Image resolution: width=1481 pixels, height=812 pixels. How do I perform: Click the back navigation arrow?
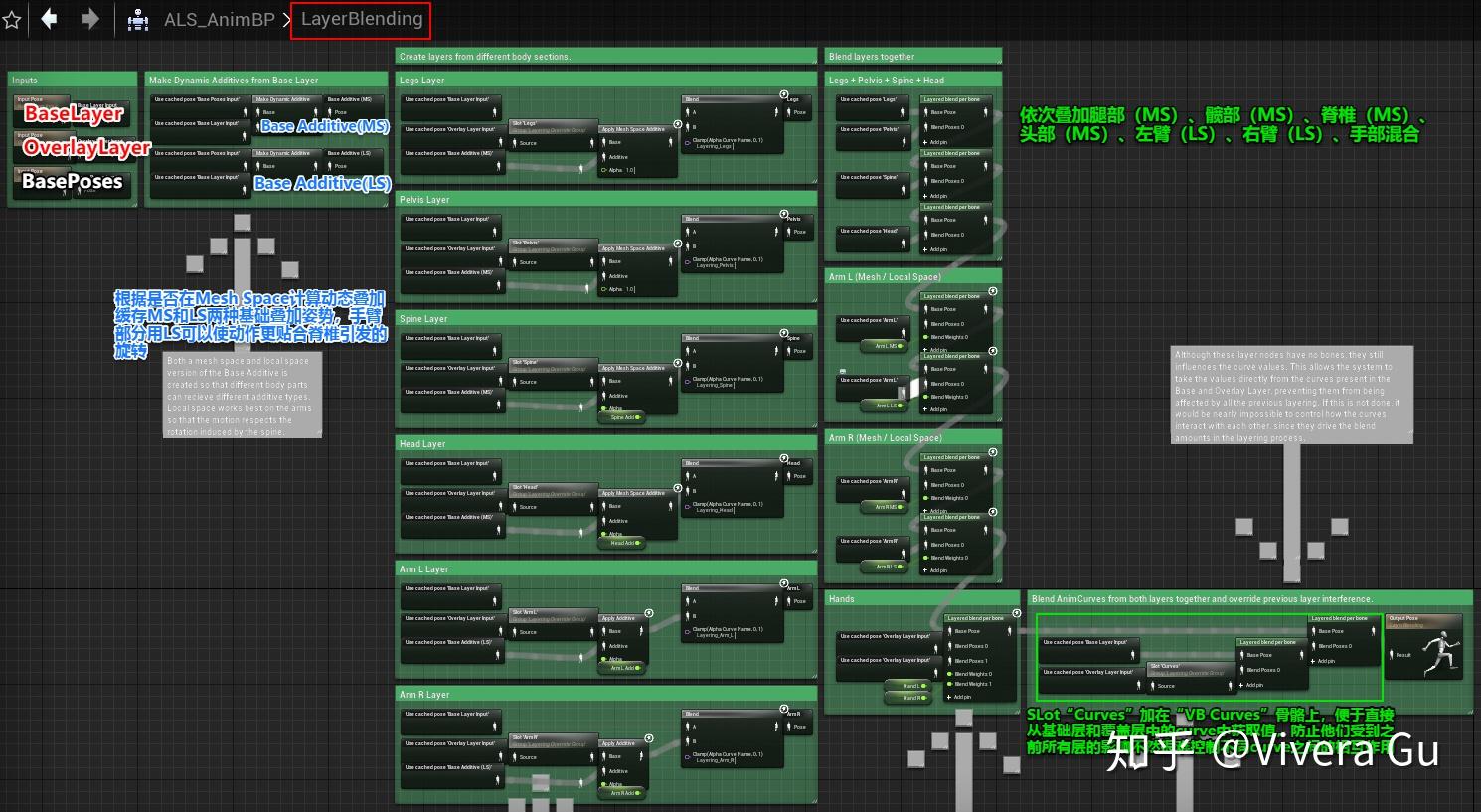(49, 19)
